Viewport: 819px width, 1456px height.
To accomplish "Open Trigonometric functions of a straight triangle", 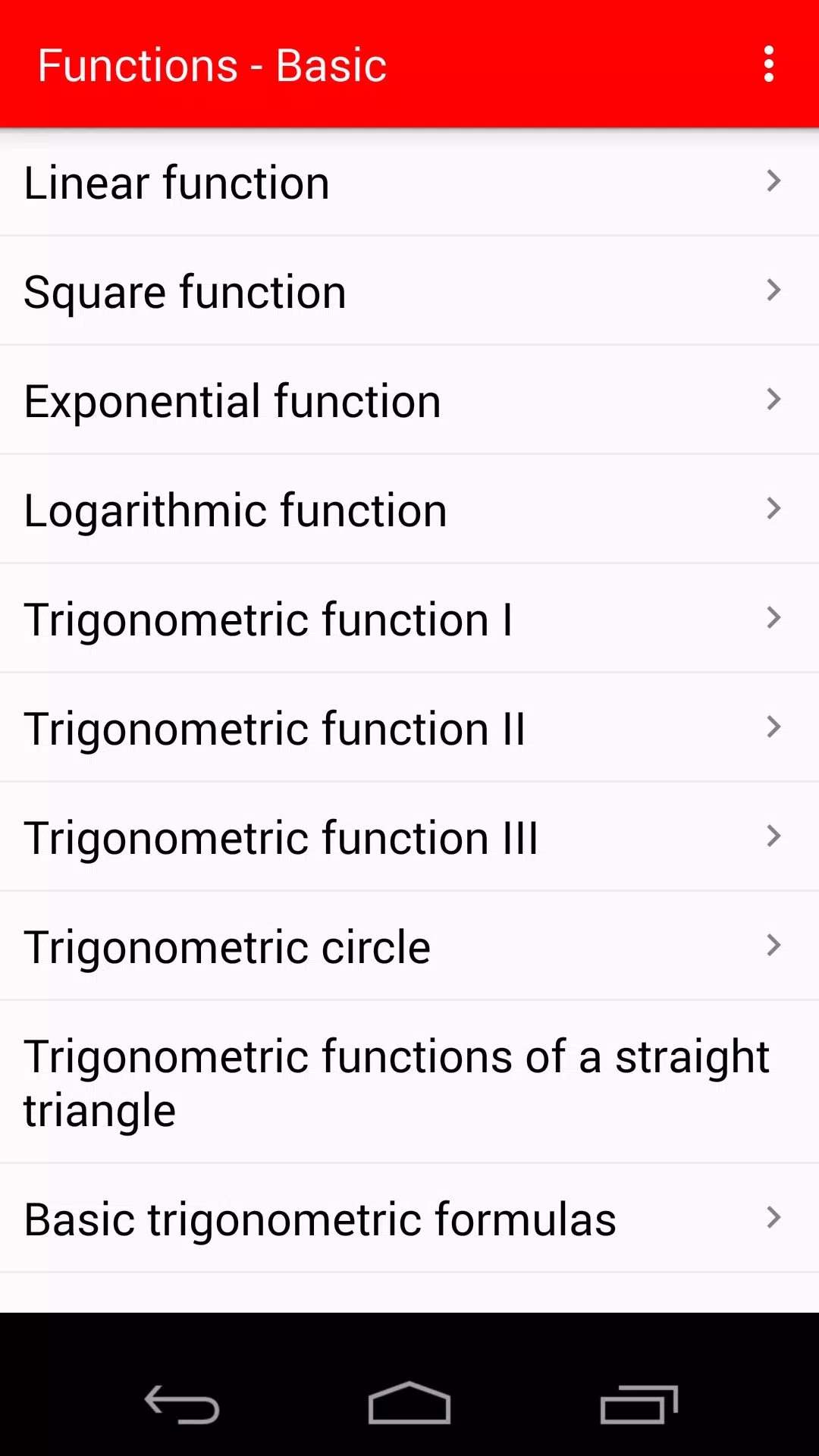I will tap(409, 1082).
